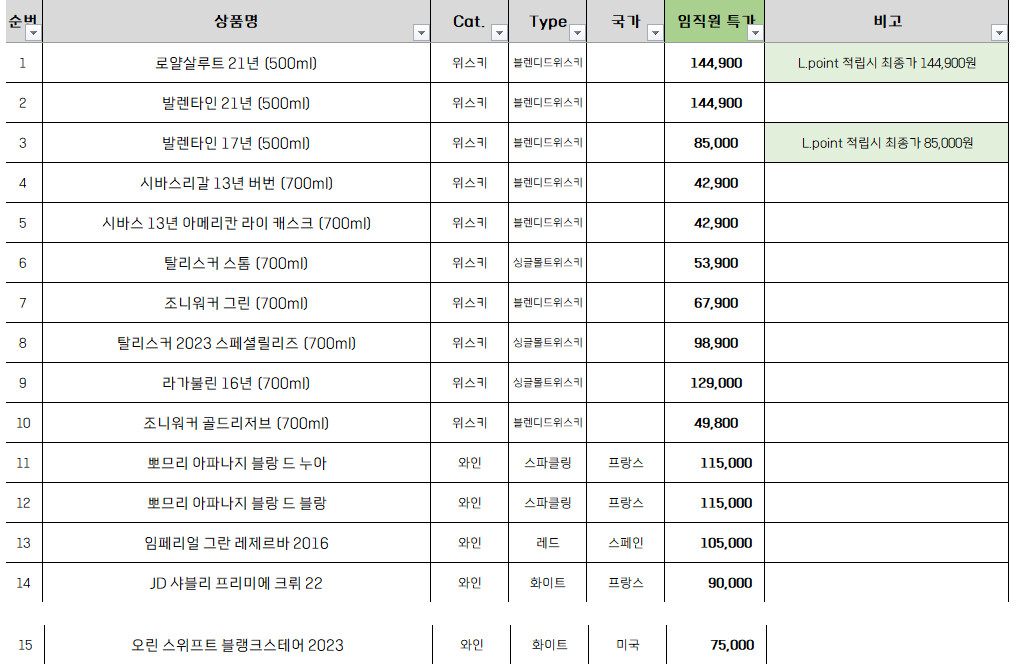Open the 국가 column filter dropdown
This screenshot has width=1030, height=664.
pyautogui.click(x=655, y=33)
